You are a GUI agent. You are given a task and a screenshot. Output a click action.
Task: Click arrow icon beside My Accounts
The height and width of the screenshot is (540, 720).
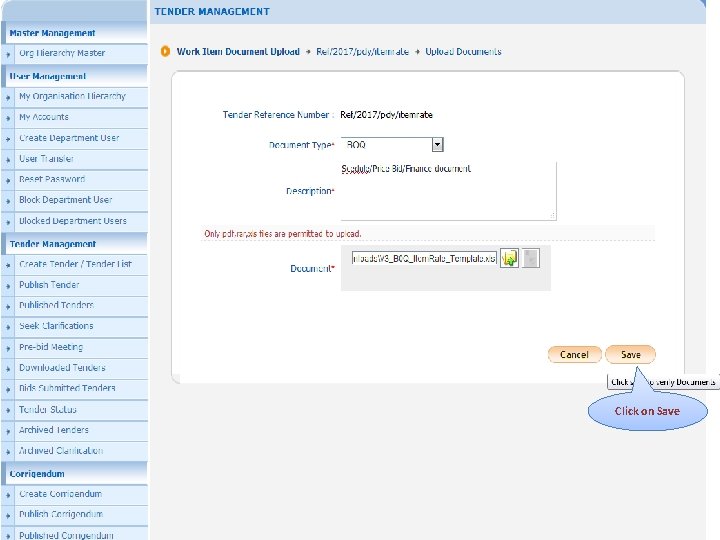pyautogui.click(x=8, y=118)
